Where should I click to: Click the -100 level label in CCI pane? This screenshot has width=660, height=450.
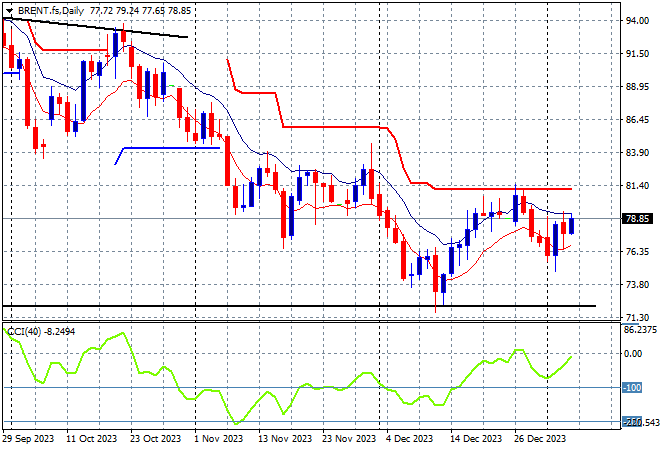(x=632, y=387)
